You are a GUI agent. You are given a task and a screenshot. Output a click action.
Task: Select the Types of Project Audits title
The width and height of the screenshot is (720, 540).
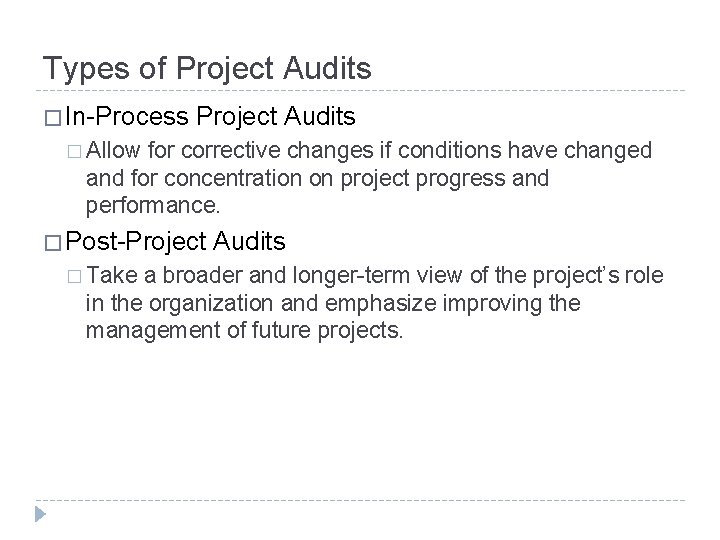(207, 69)
